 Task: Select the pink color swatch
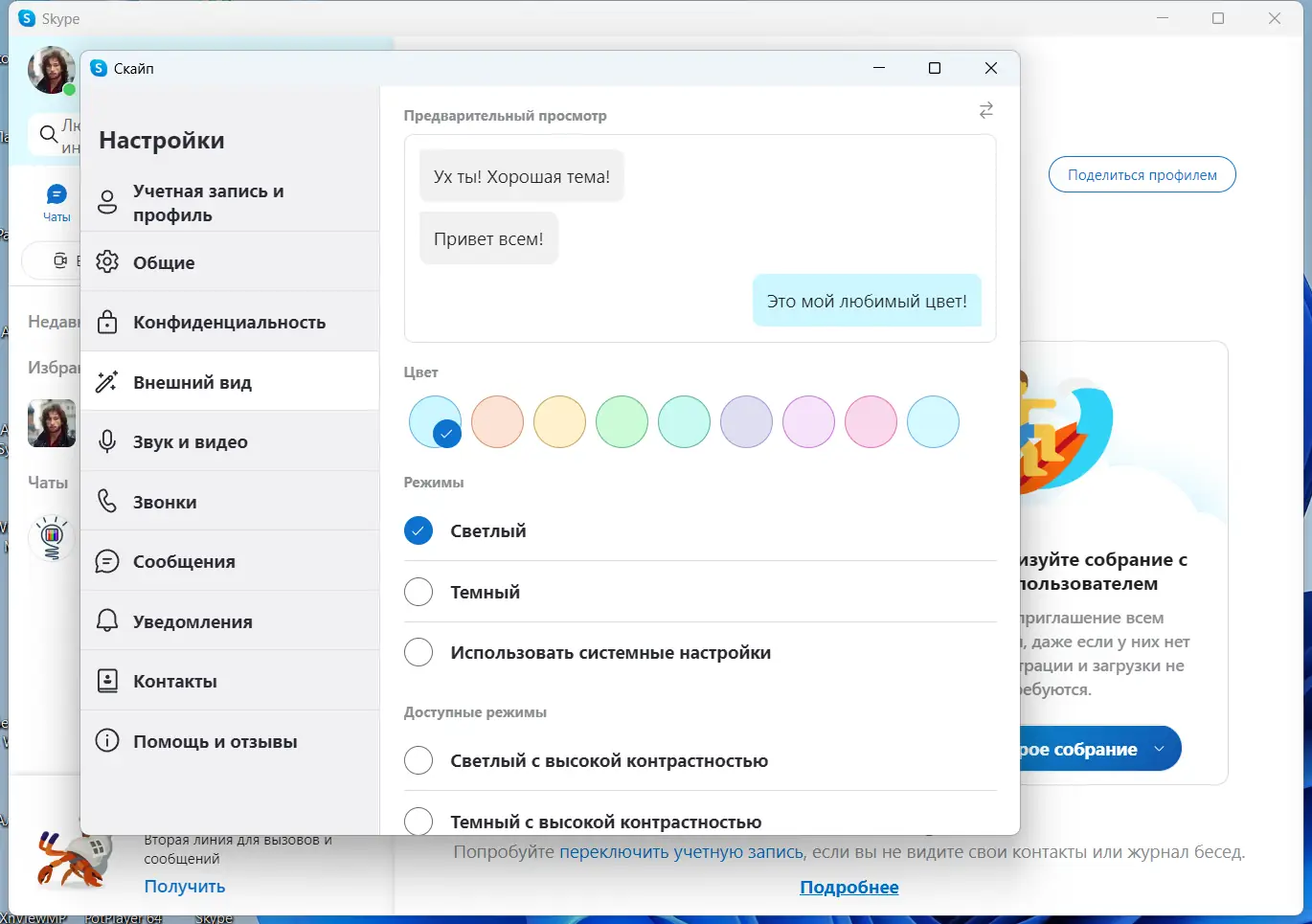pyautogui.click(x=871, y=421)
